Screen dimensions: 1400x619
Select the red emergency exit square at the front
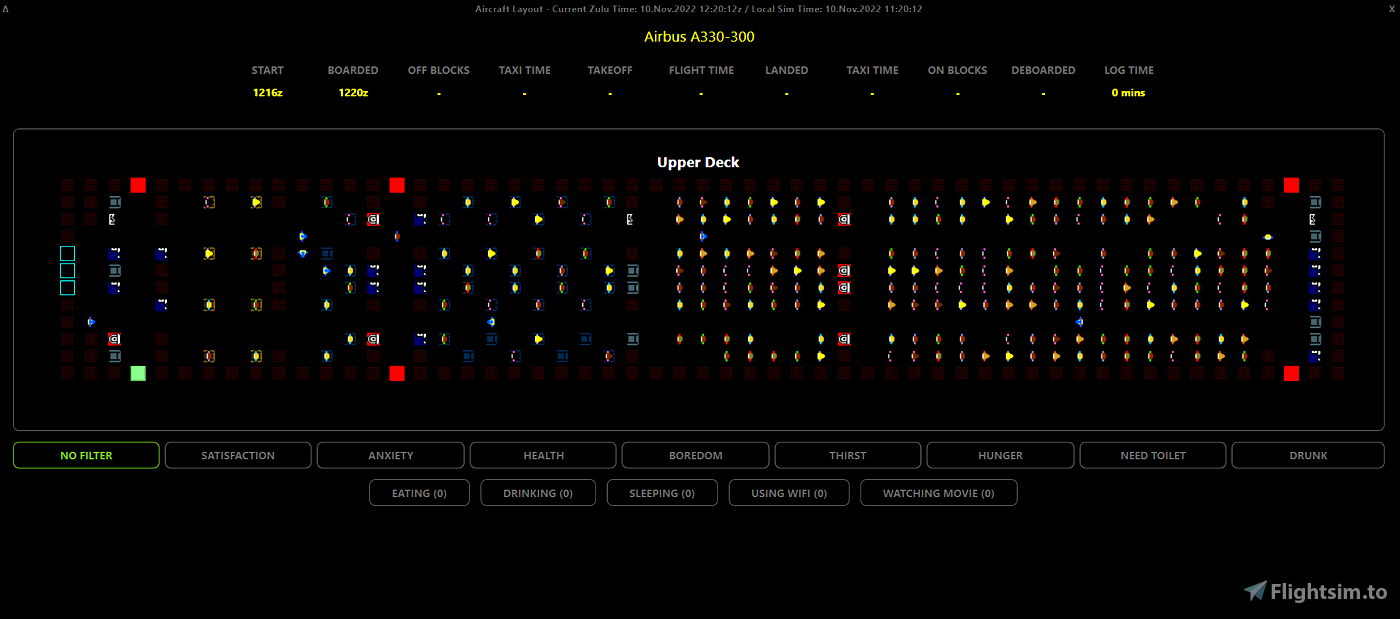(x=138, y=185)
